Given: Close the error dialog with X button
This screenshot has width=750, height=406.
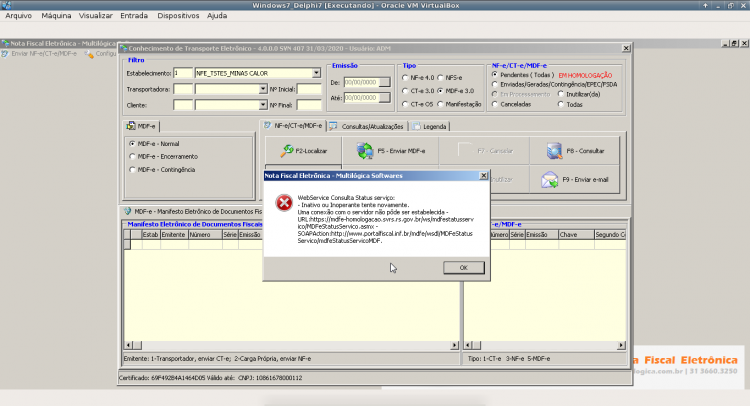Looking at the screenshot, I should (x=484, y=176).
